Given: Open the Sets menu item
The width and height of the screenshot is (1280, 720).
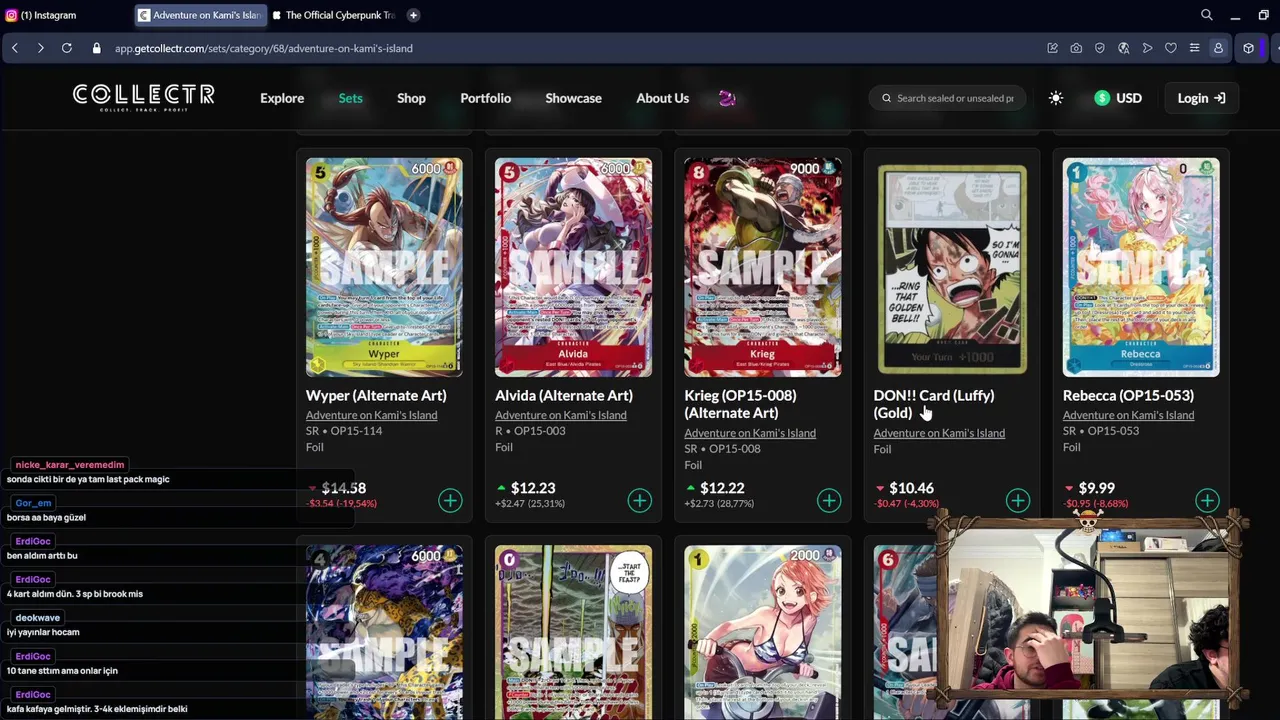Looking at the screenshot, I should pyautogui.click(x=350, y=98).
